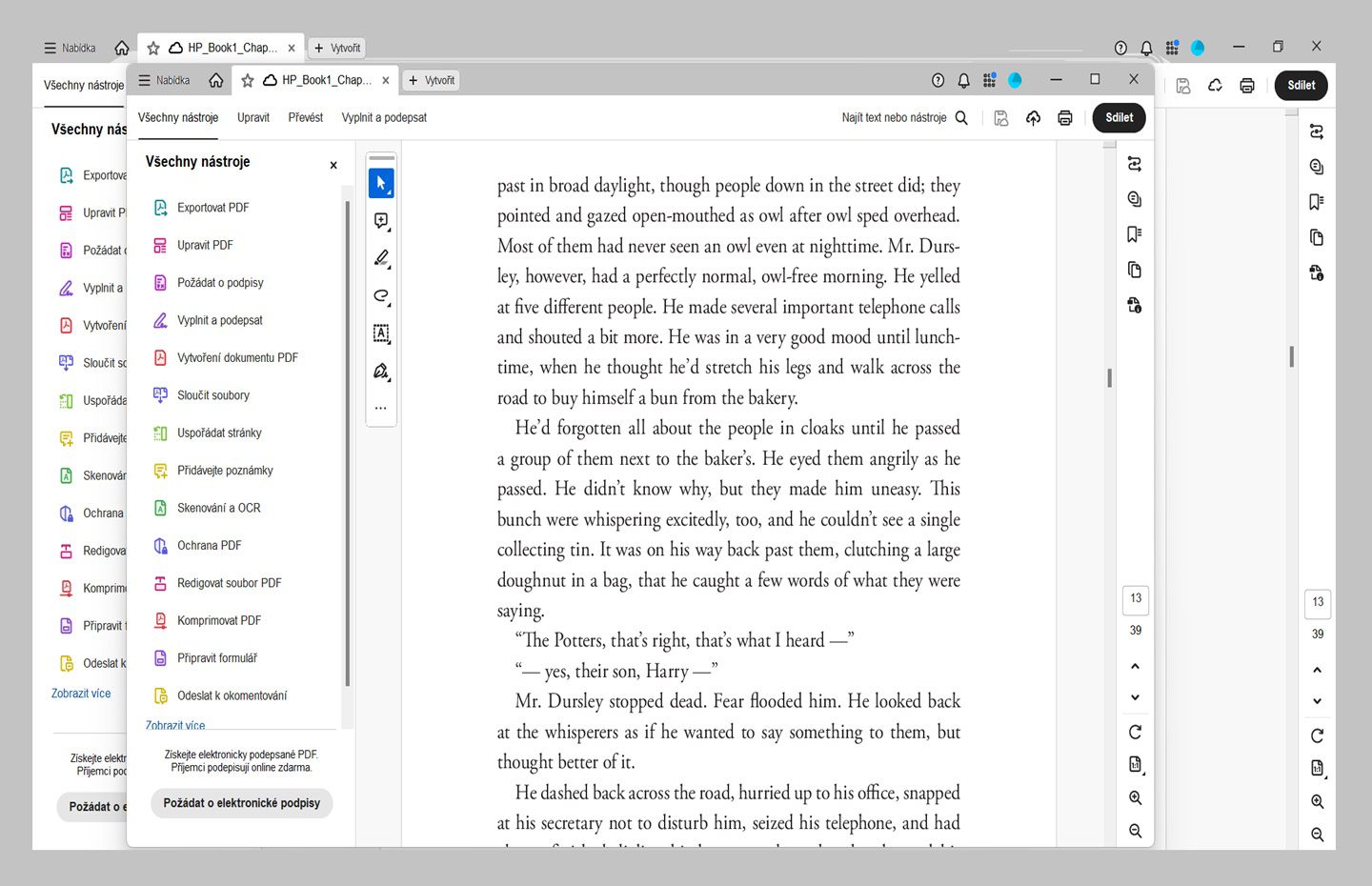
Task: Click page number 13 field in background window
Action: point(1318,603)
